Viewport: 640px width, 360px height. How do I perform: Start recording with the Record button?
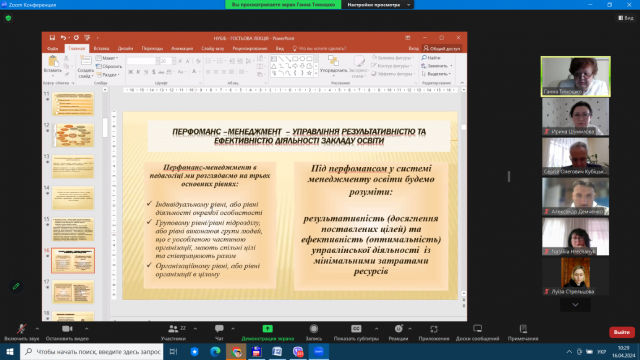pos(313,329)
